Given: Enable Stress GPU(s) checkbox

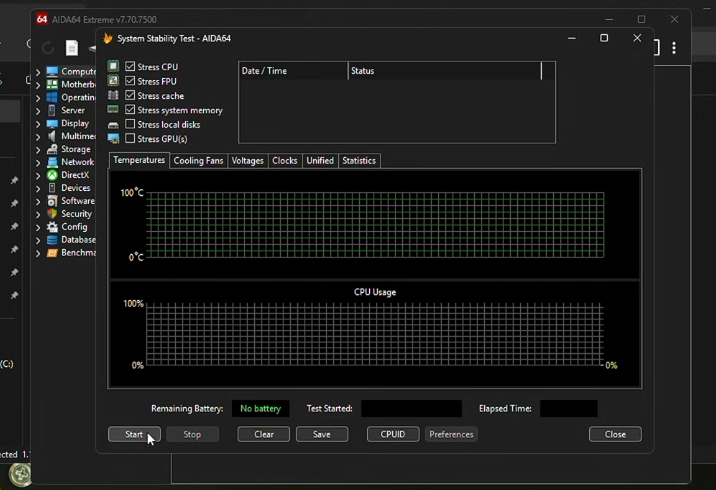Looking at the screenshot, I should tap(130, 138).
